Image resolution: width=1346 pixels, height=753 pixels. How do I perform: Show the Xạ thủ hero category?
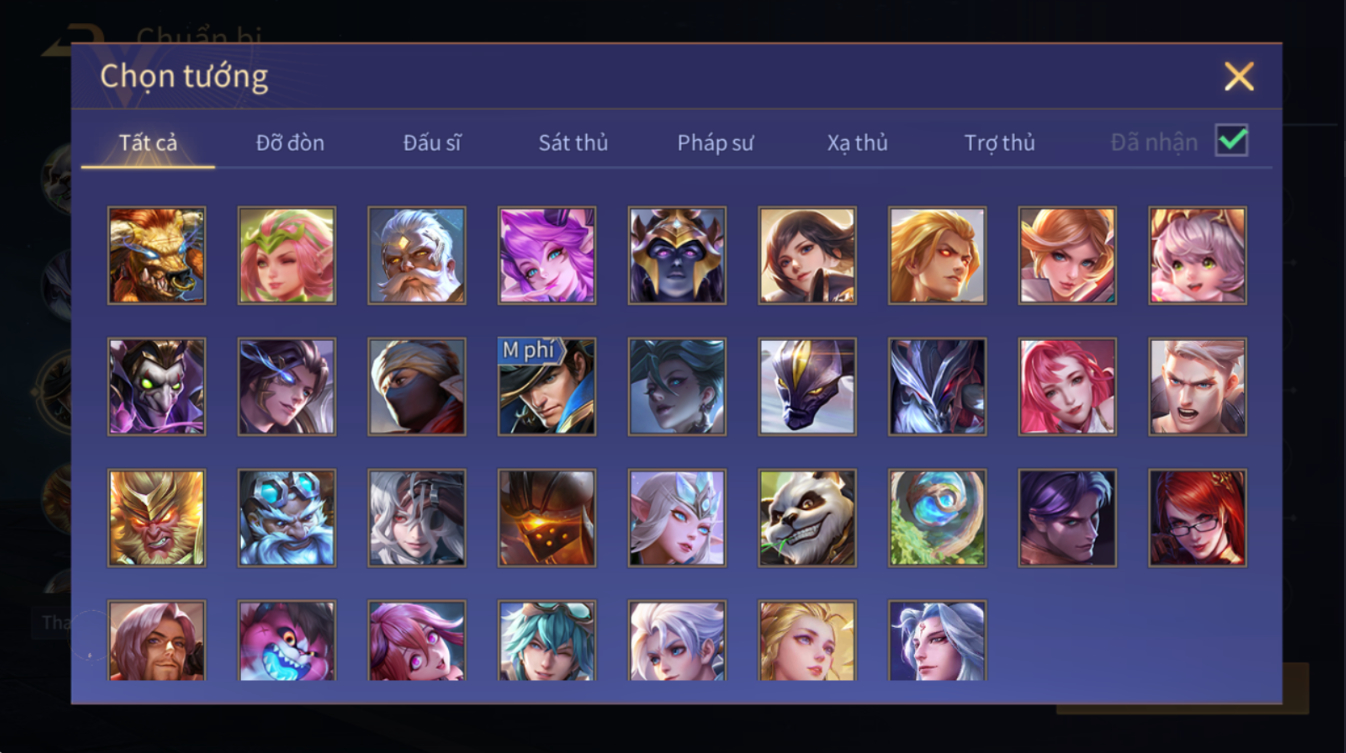[857, 143]
